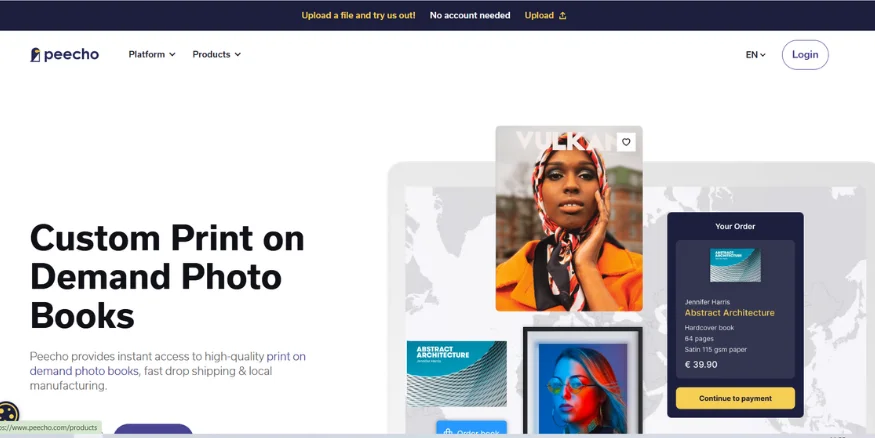Click the 'Custom Print on Demand Photo Books' heading
The height and width of the screenshot is (438, 875).
point(167,277)
